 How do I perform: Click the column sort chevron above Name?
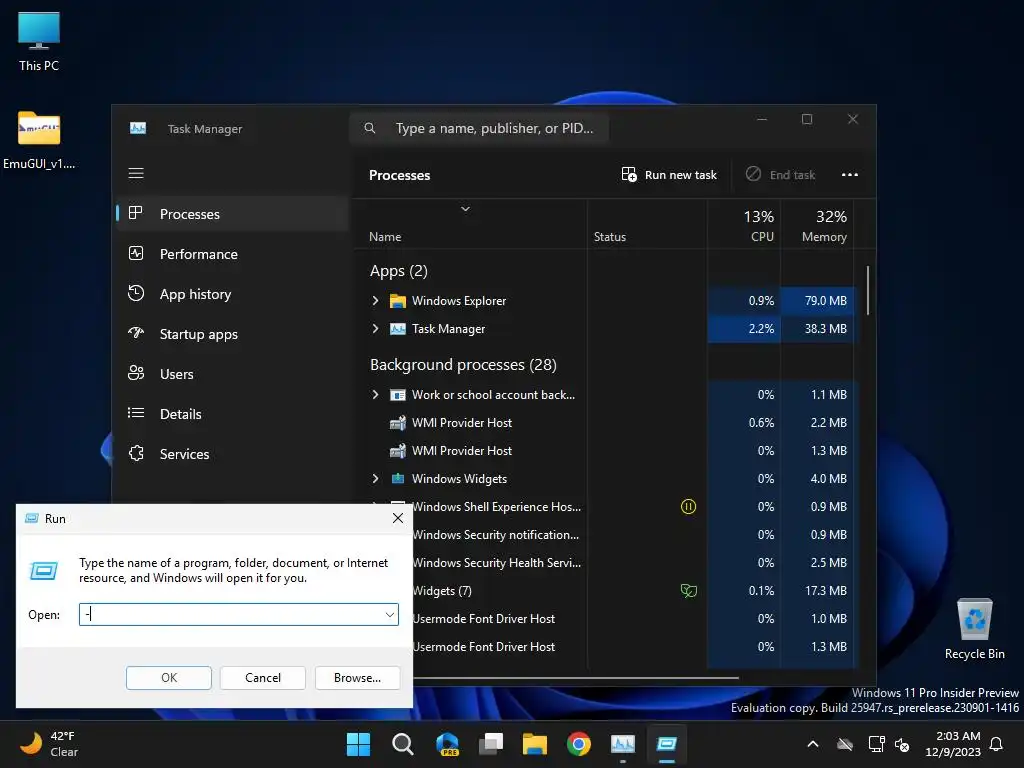(x=465, y=209)
